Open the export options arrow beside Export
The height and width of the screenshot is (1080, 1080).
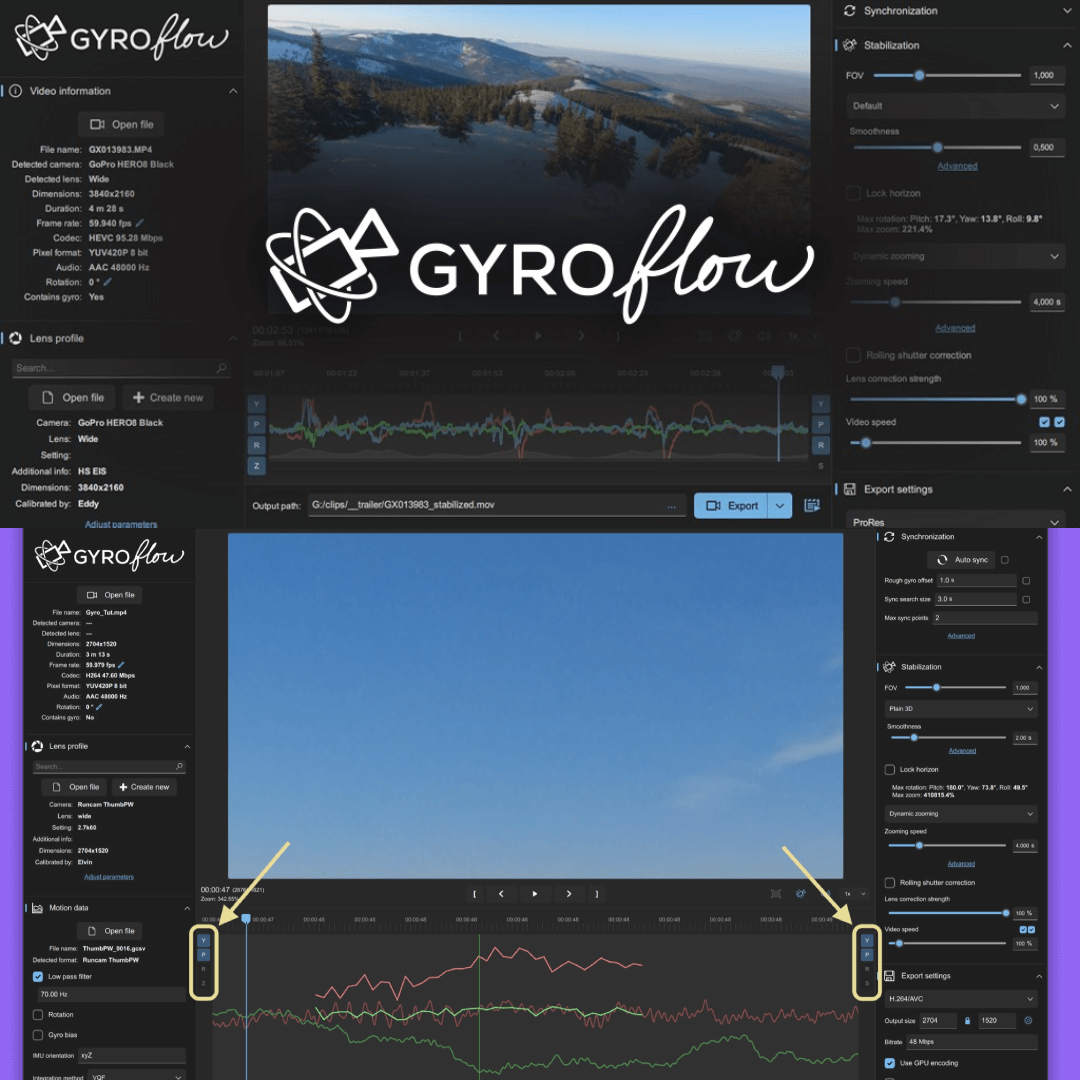[780, 506]
